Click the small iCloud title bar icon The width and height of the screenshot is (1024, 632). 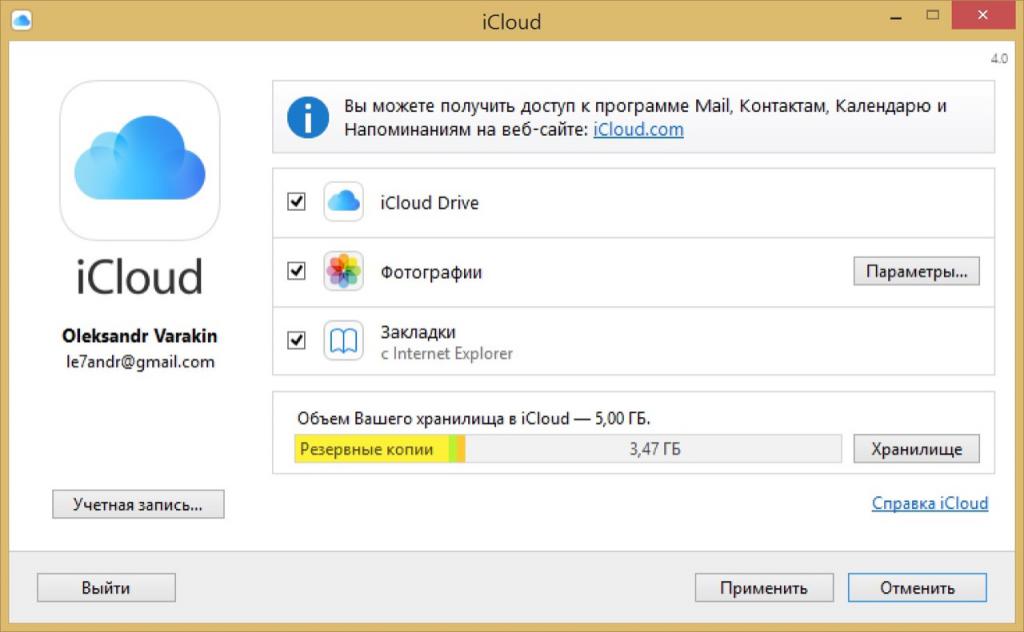pyautogui.click(x=21, y=20)
